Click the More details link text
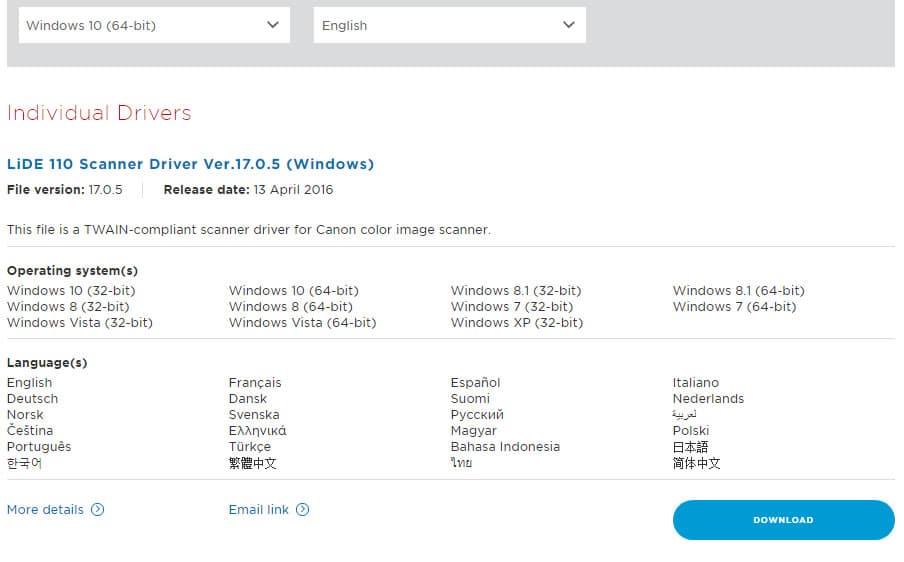904x562 pixels. point(45,510)
